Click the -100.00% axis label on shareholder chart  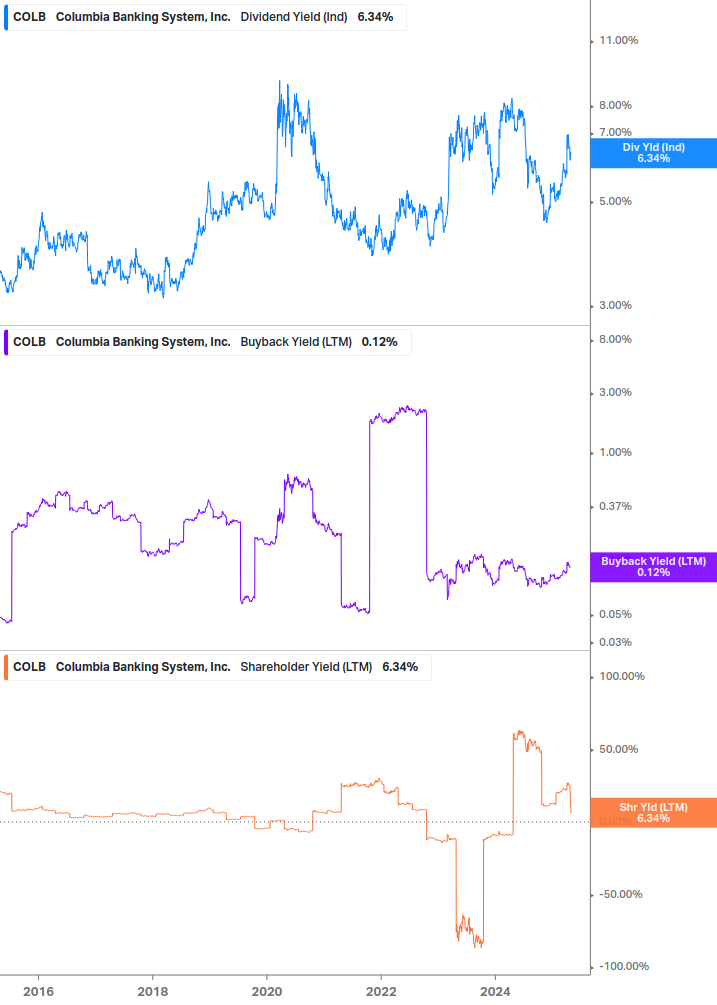click(623, 967)
